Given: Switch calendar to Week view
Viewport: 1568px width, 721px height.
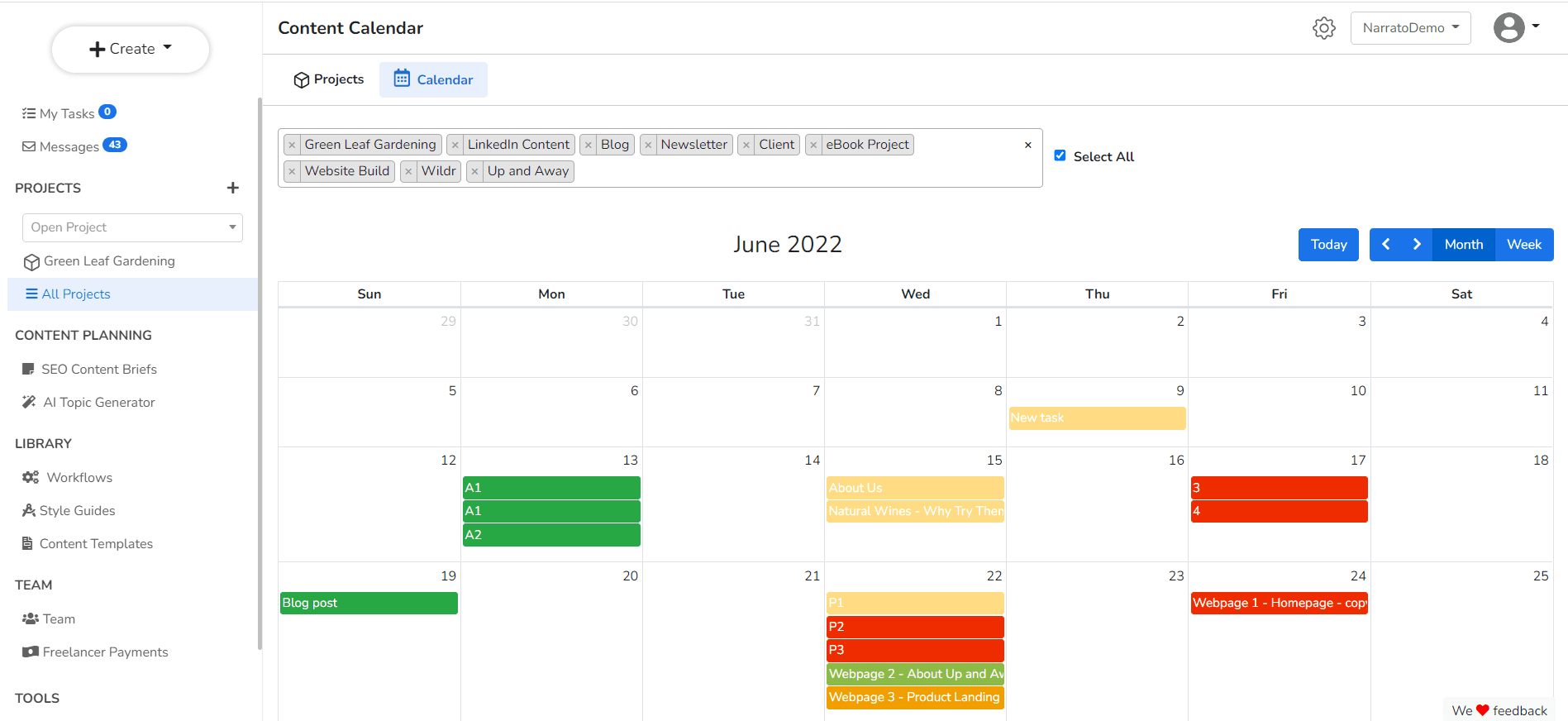Looking at the screenshot, I should click(1523, 245).
